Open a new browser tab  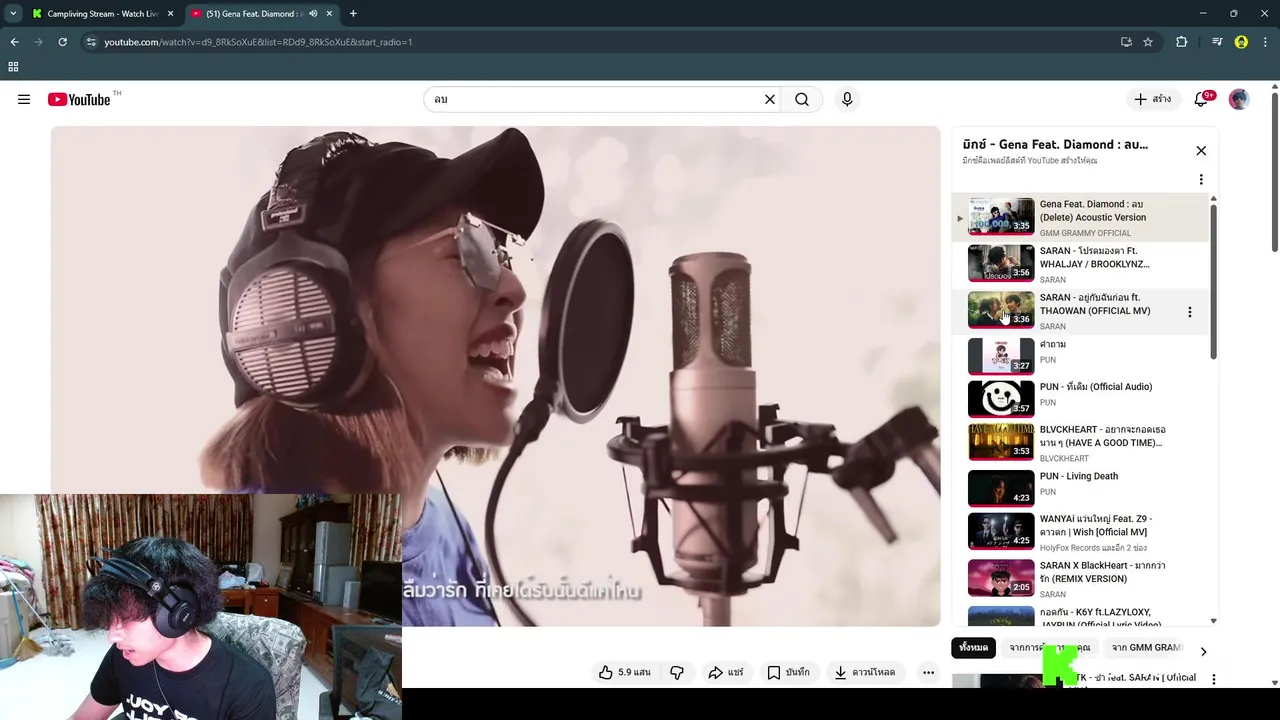353,14
